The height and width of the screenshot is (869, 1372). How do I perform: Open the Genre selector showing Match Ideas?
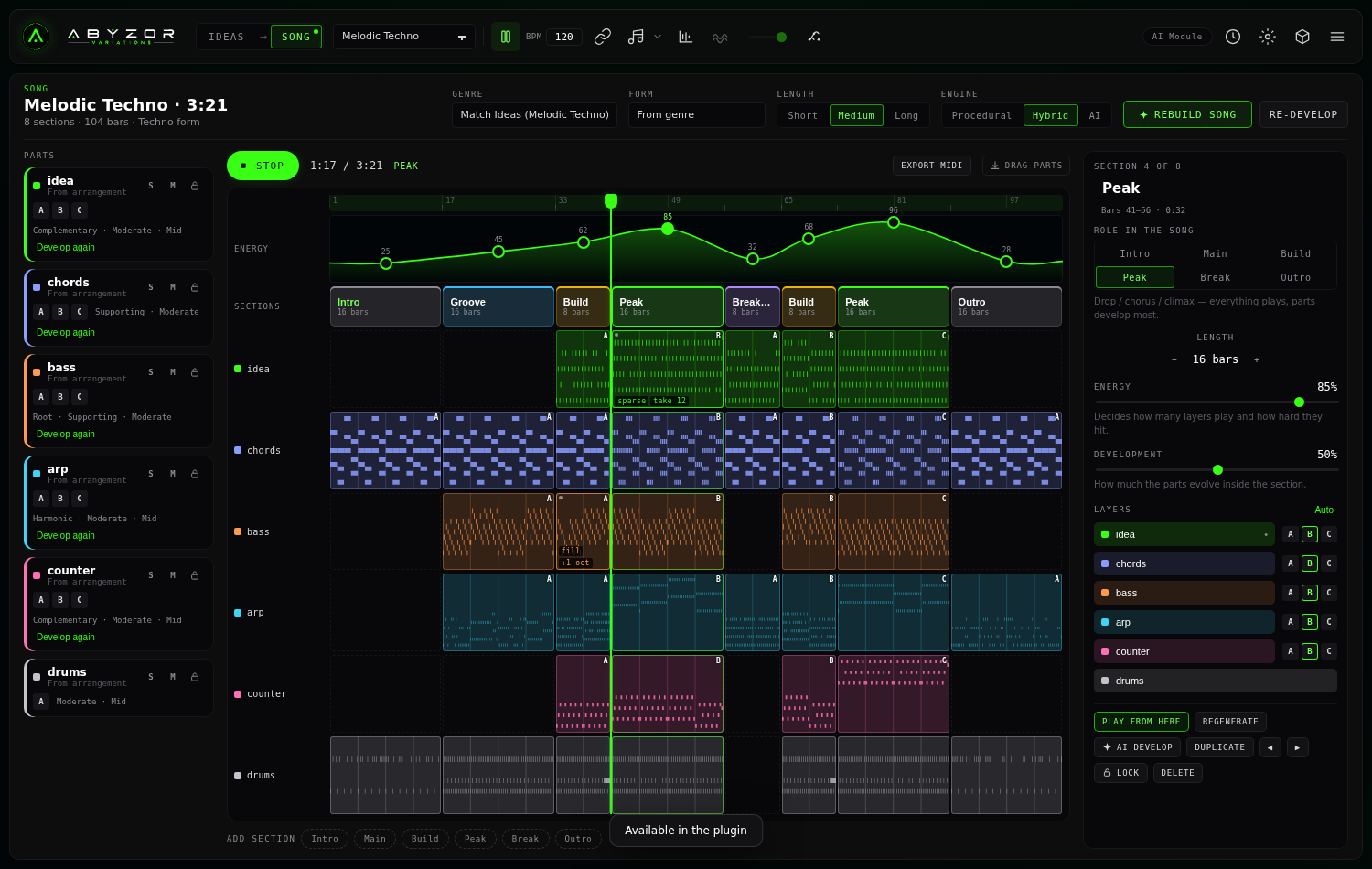point(534,115)
